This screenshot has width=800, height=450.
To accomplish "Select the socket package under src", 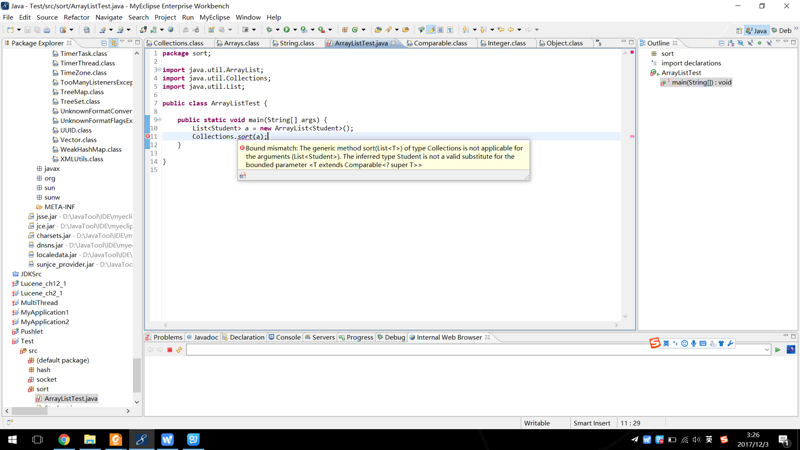I will [x=42, y=380].
